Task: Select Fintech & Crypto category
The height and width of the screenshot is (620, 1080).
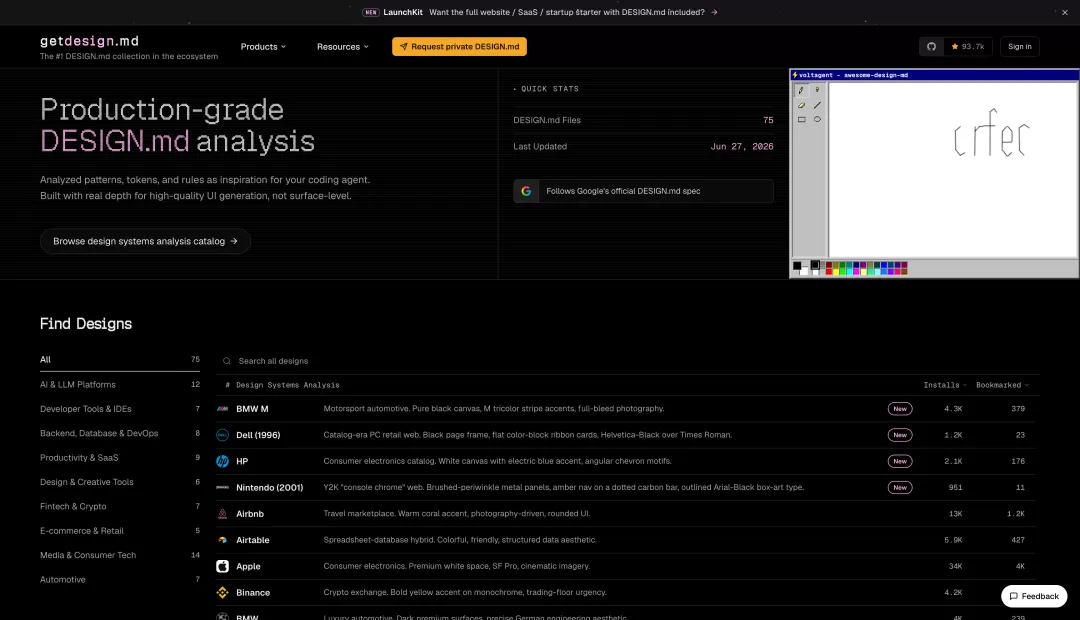Action: (120, 506)
